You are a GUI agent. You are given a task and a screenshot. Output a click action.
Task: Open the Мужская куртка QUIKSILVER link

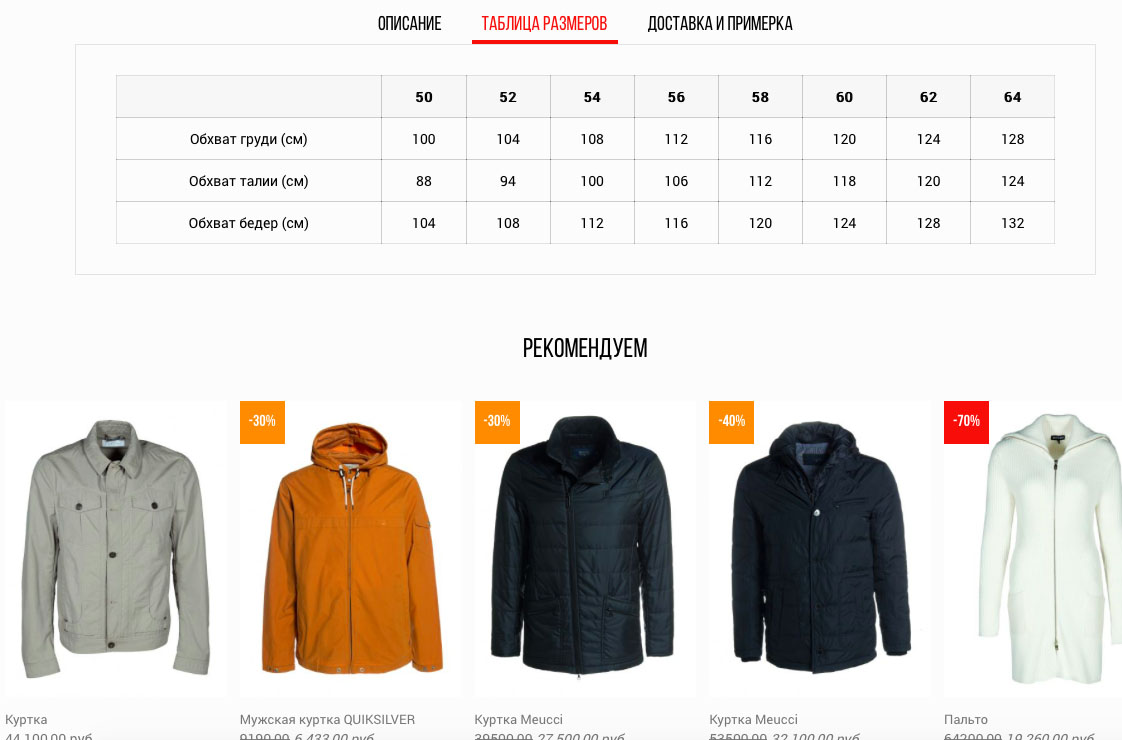click(x=327, y=719)
